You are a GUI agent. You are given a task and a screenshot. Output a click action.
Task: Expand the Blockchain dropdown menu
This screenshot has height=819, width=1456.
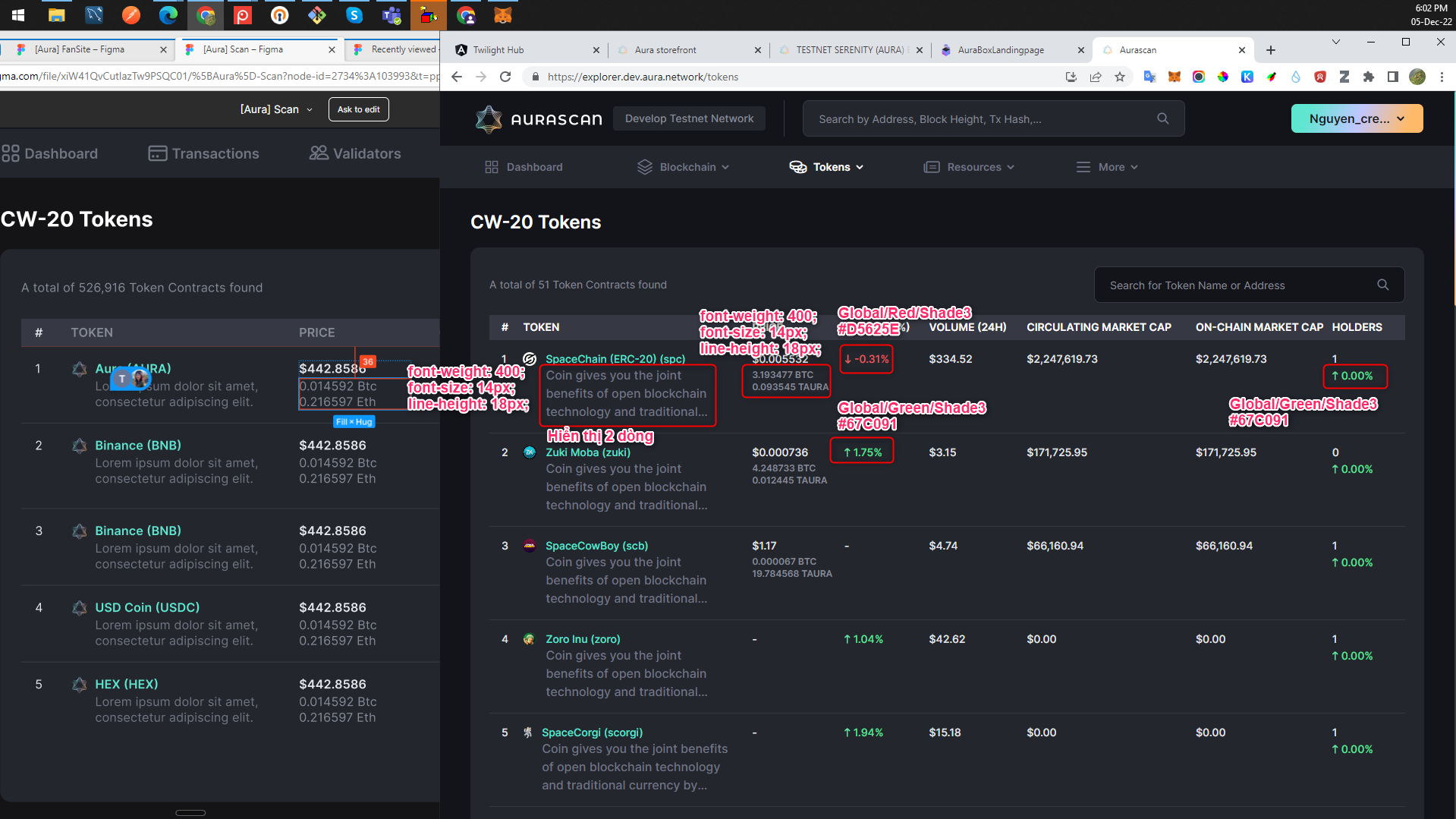pyautogui.click(x=684, y=167)
